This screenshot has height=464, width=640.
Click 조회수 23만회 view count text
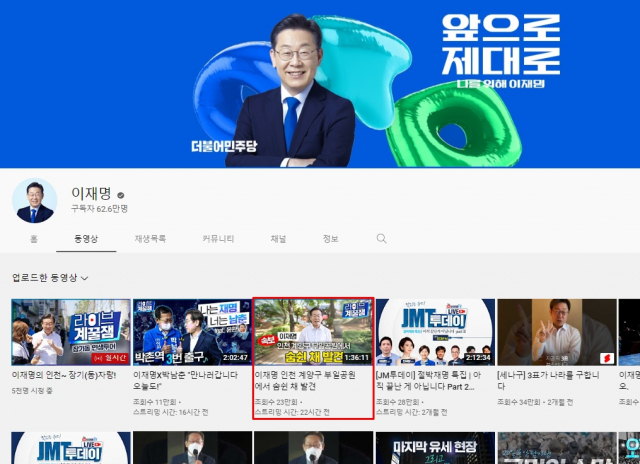(276, 402)
